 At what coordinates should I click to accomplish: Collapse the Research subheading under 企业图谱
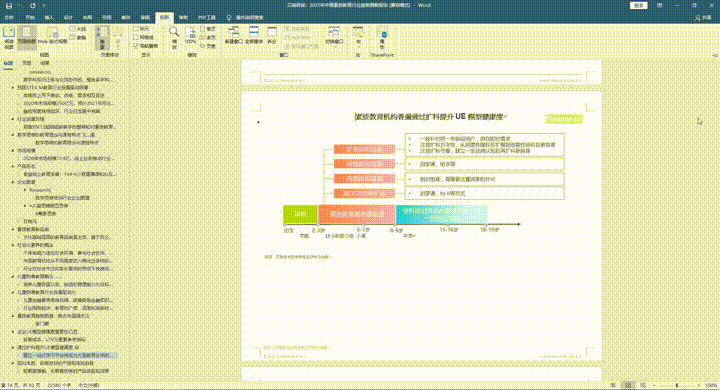pyautogui.click(x=25, y=190)
